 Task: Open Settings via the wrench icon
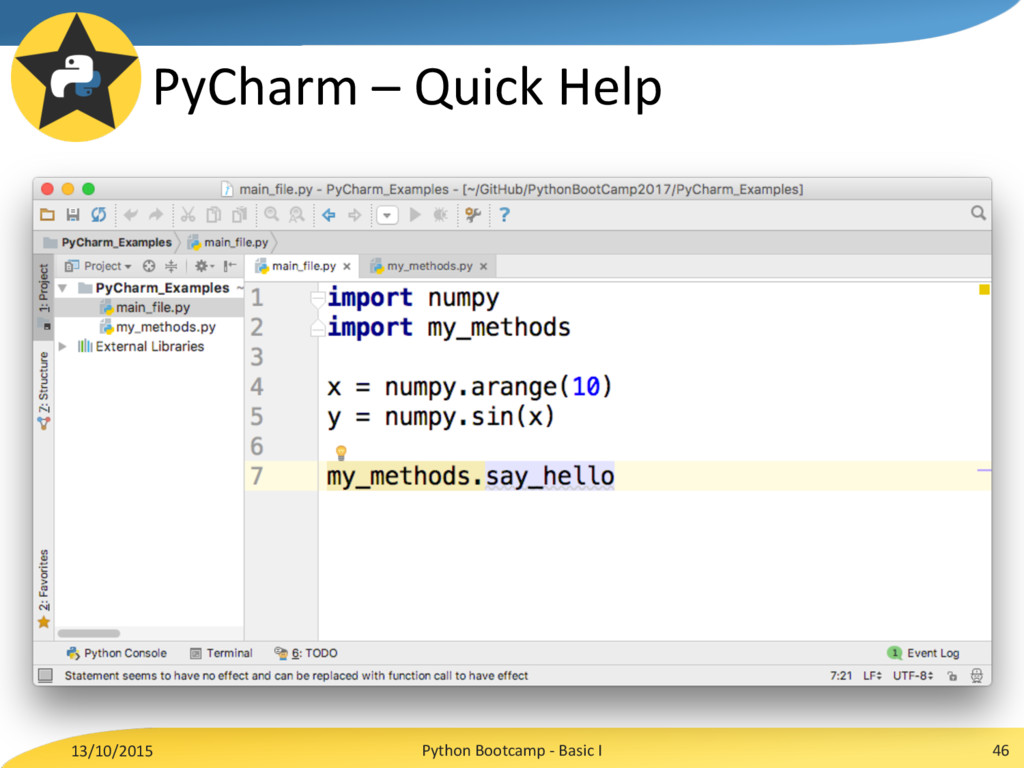tap(473, 214)
